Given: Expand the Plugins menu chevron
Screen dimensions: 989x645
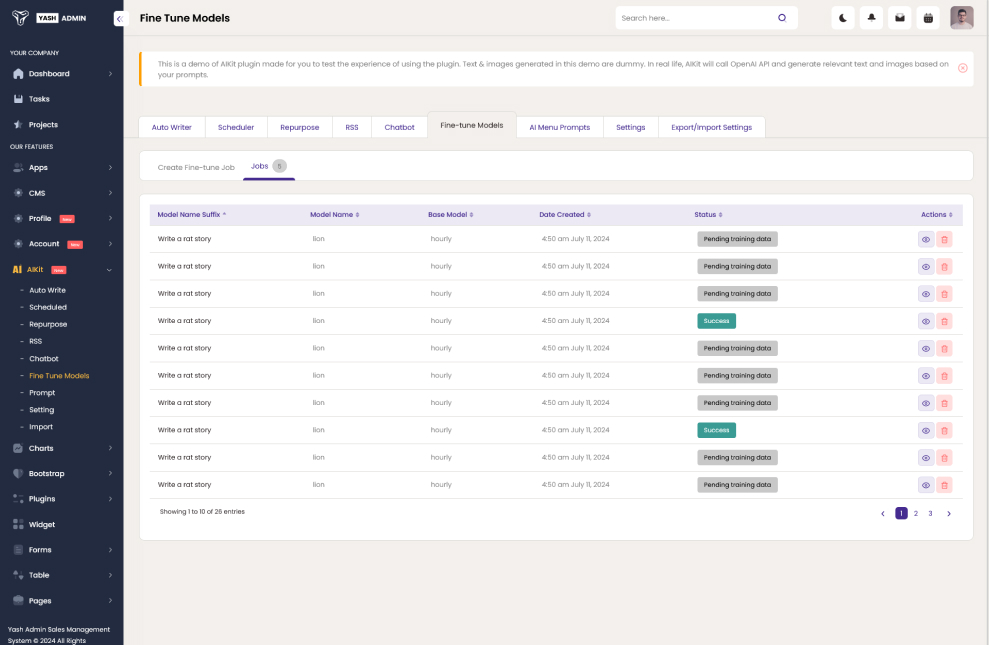Looking at the screenshot, I should [x=110, y=499].
